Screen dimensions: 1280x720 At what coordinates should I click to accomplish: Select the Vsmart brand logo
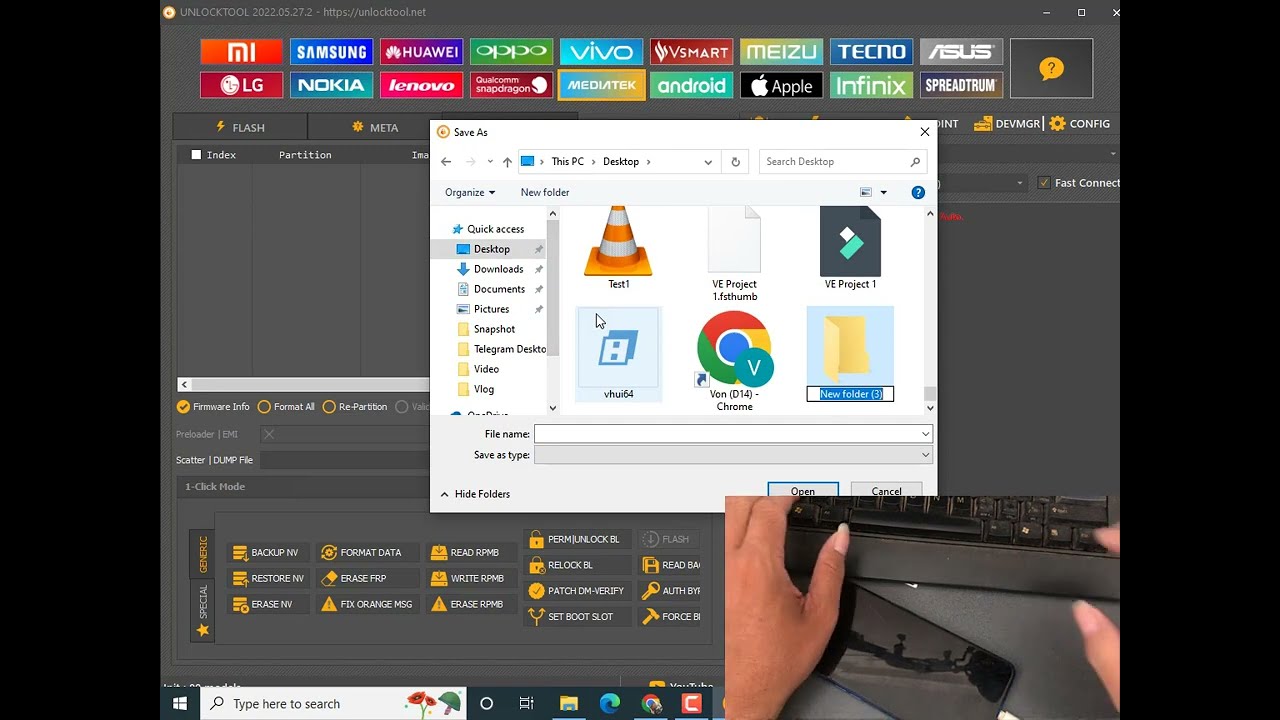click(691, 52)
